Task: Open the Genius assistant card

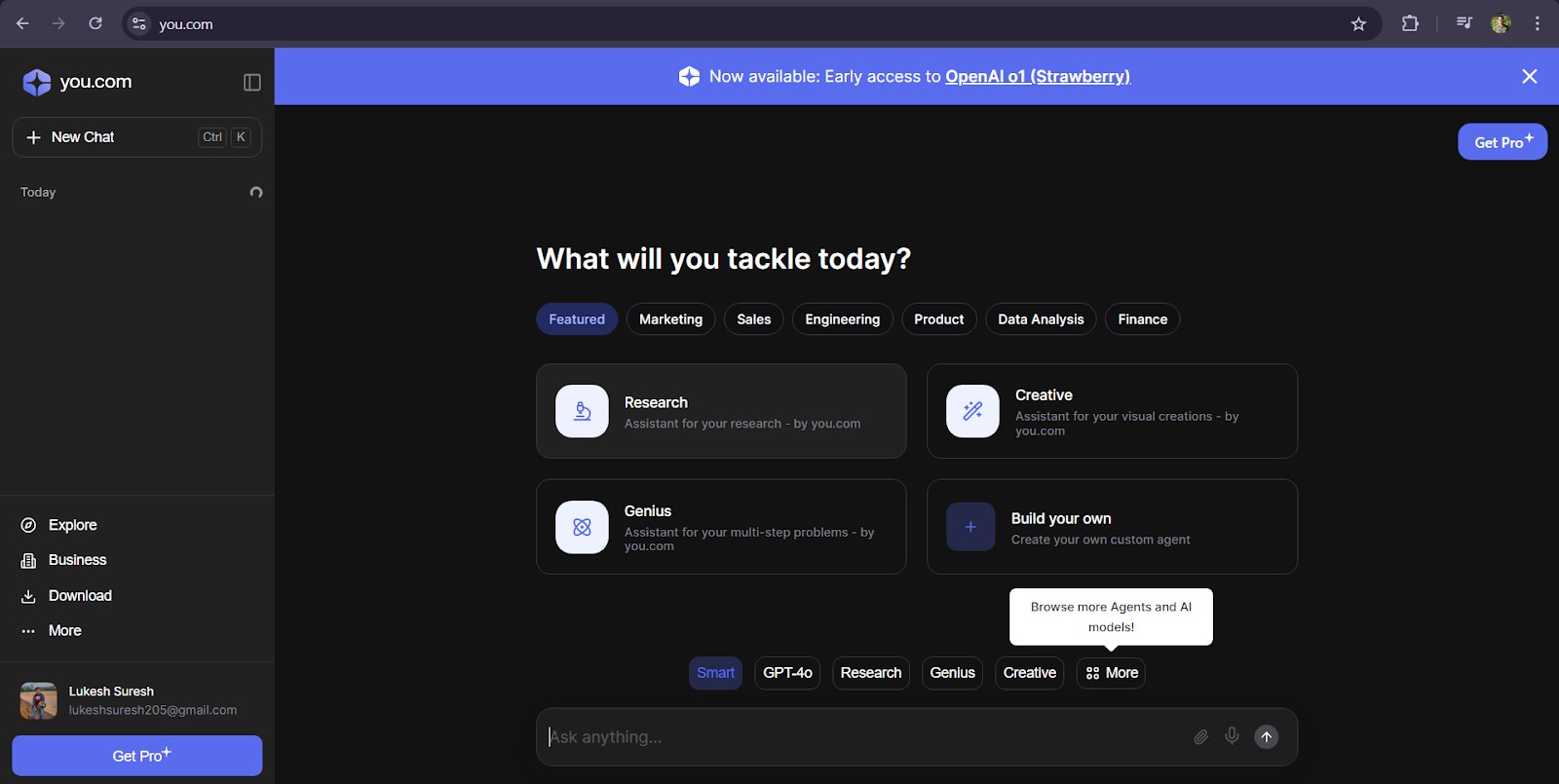Action: coord(721,527)
